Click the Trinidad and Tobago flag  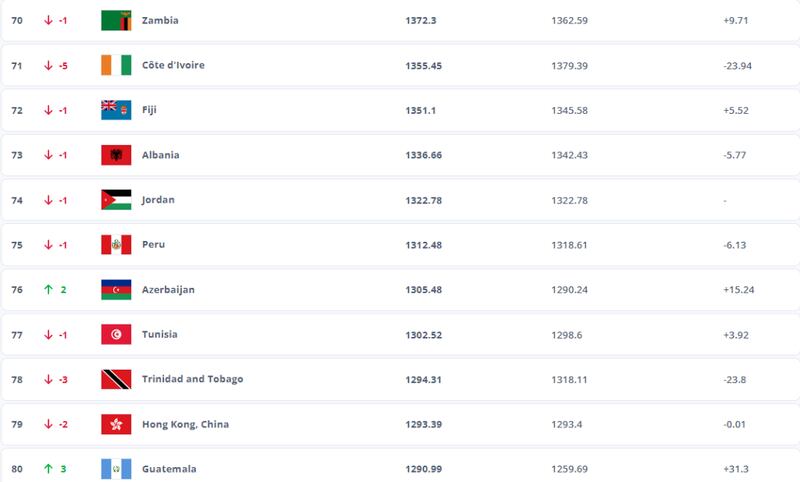116,379
